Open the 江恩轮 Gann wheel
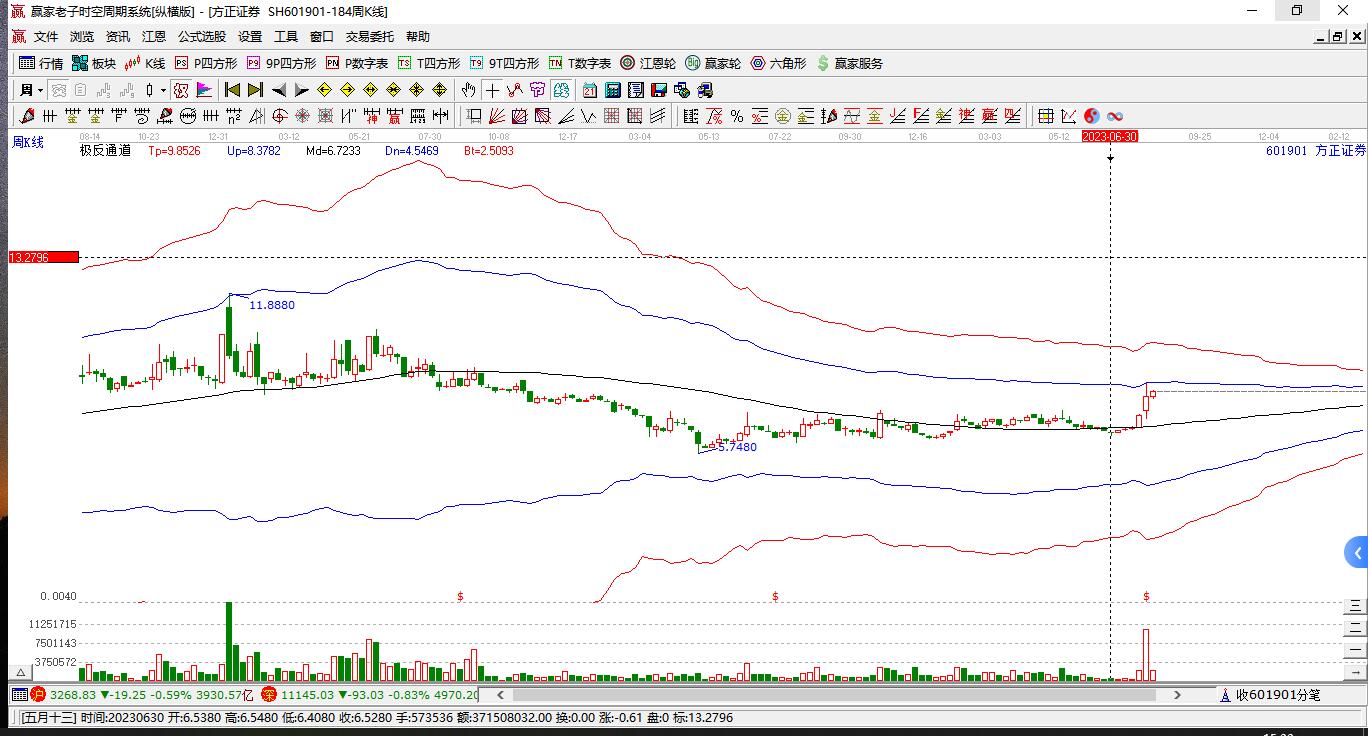1368x736 pixels. click(648, 63)
